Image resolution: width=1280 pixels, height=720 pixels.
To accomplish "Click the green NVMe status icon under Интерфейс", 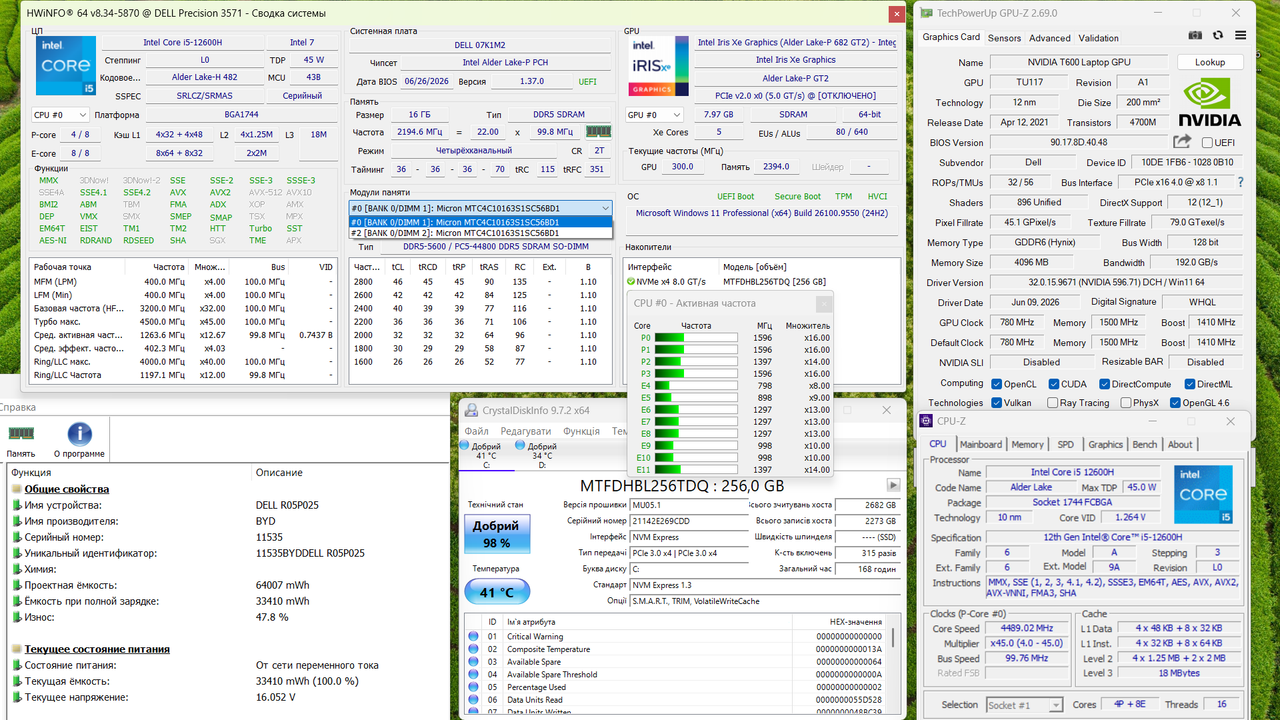I will (629, 282).
